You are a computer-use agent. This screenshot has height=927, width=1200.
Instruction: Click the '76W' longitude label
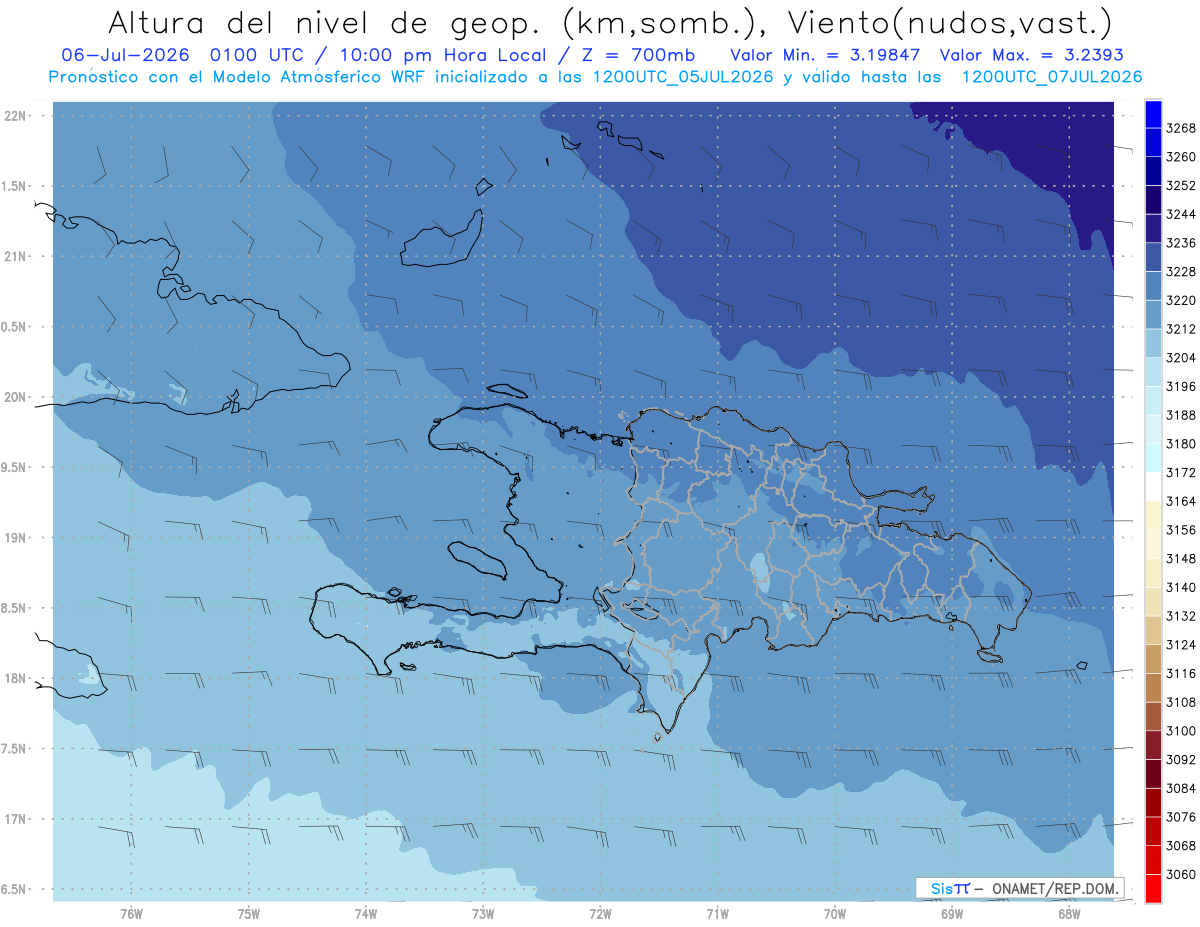point(131,913)
